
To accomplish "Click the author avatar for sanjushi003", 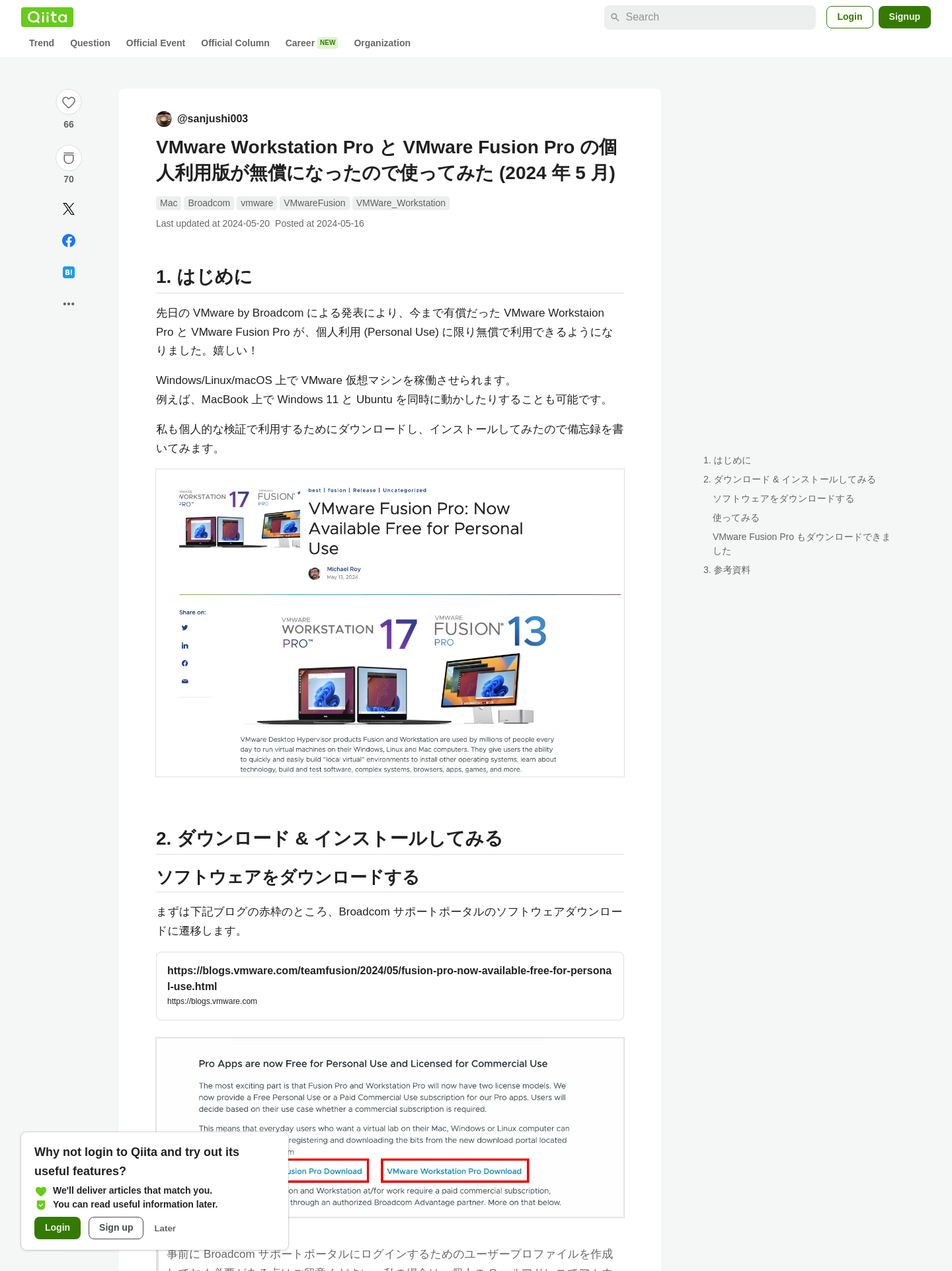I will tap(164, 119).
